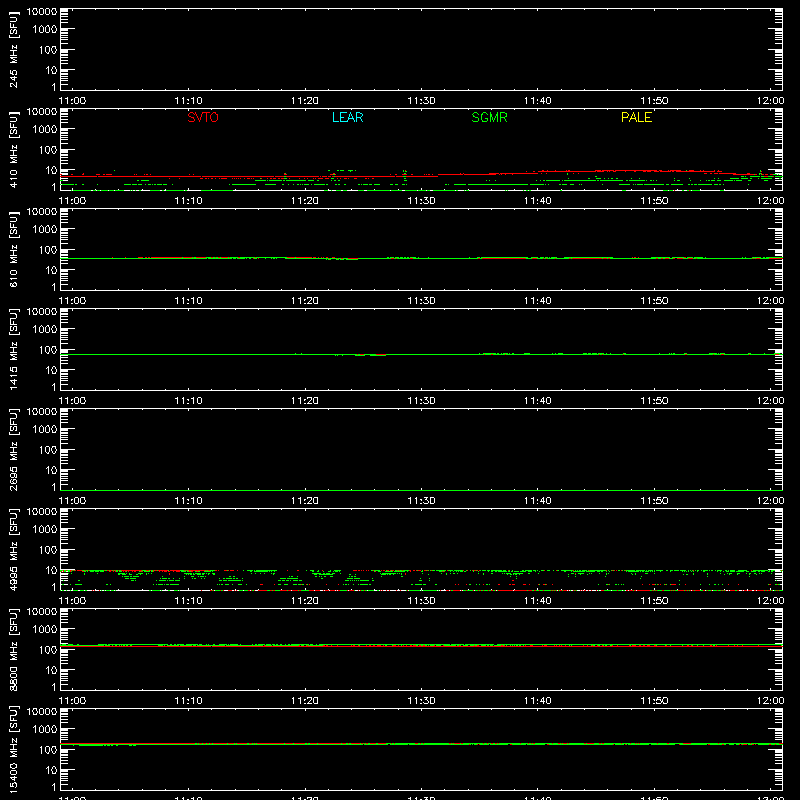
Task: Click the cyan LEAR station legend label
Action: 347,117
